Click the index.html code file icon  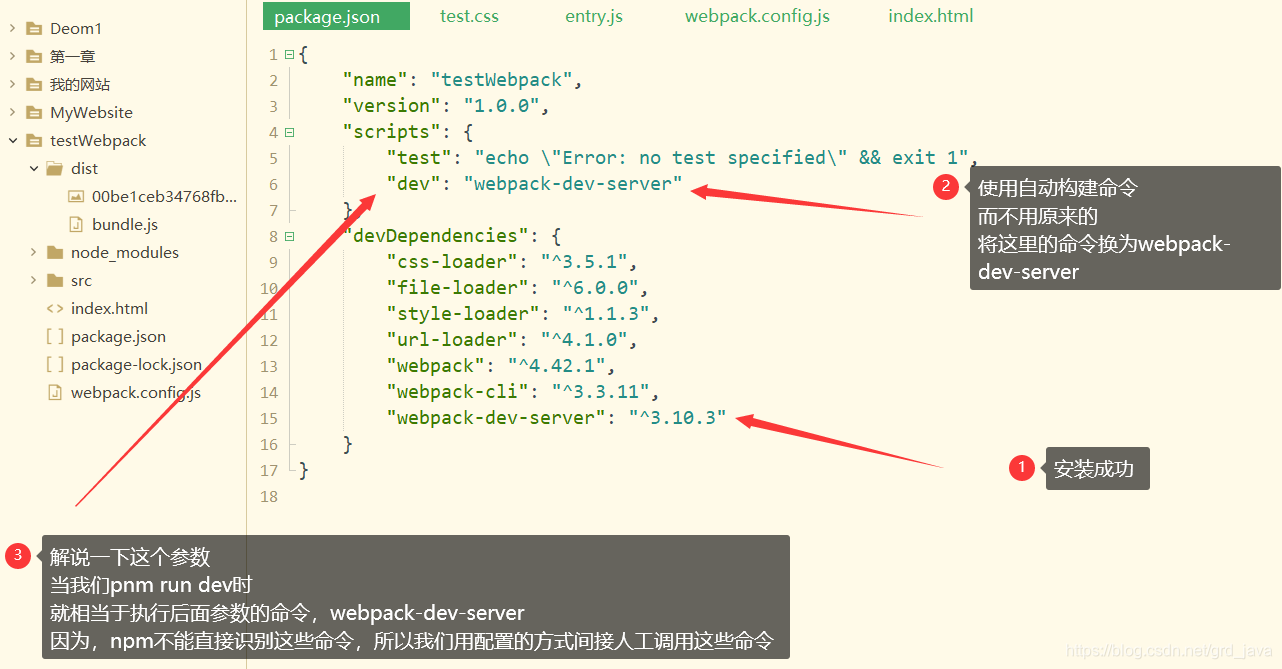coord(55,309)
